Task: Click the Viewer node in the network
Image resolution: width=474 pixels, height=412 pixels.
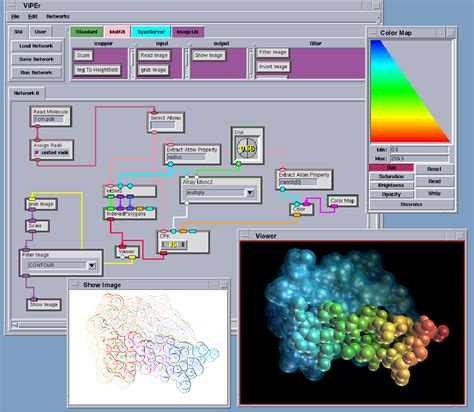Action: (x=127, y=252)
